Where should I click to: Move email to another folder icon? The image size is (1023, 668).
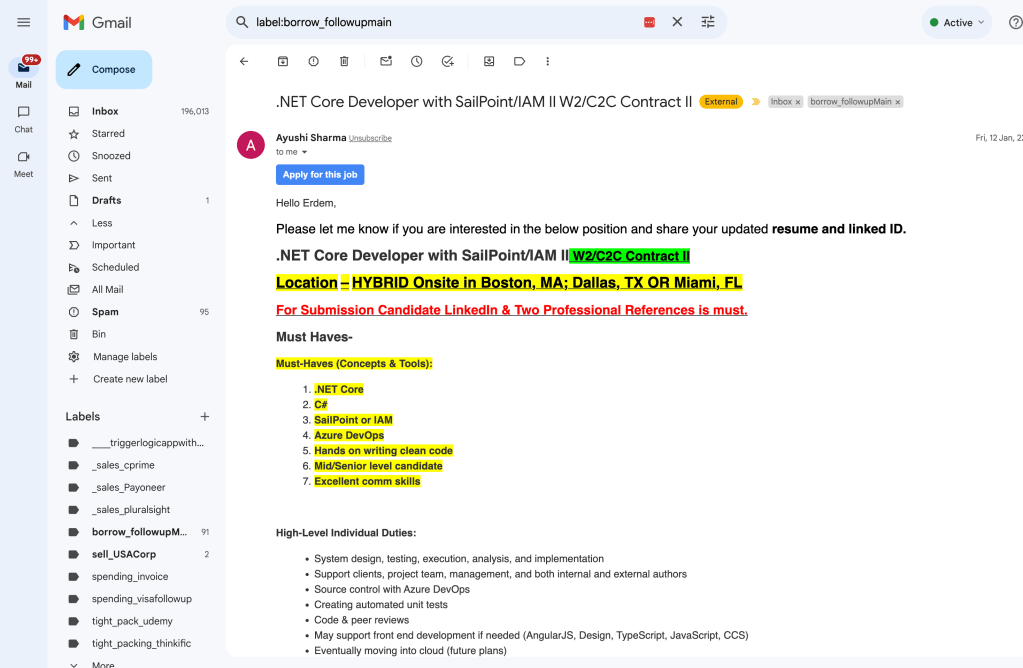click(x=489, y=61)
